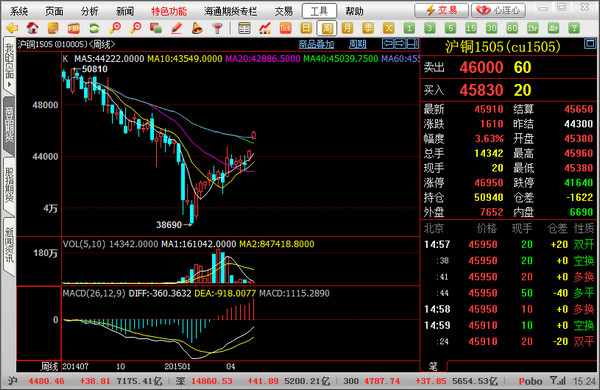Open the 系统 menu

[x=19, y=11]
